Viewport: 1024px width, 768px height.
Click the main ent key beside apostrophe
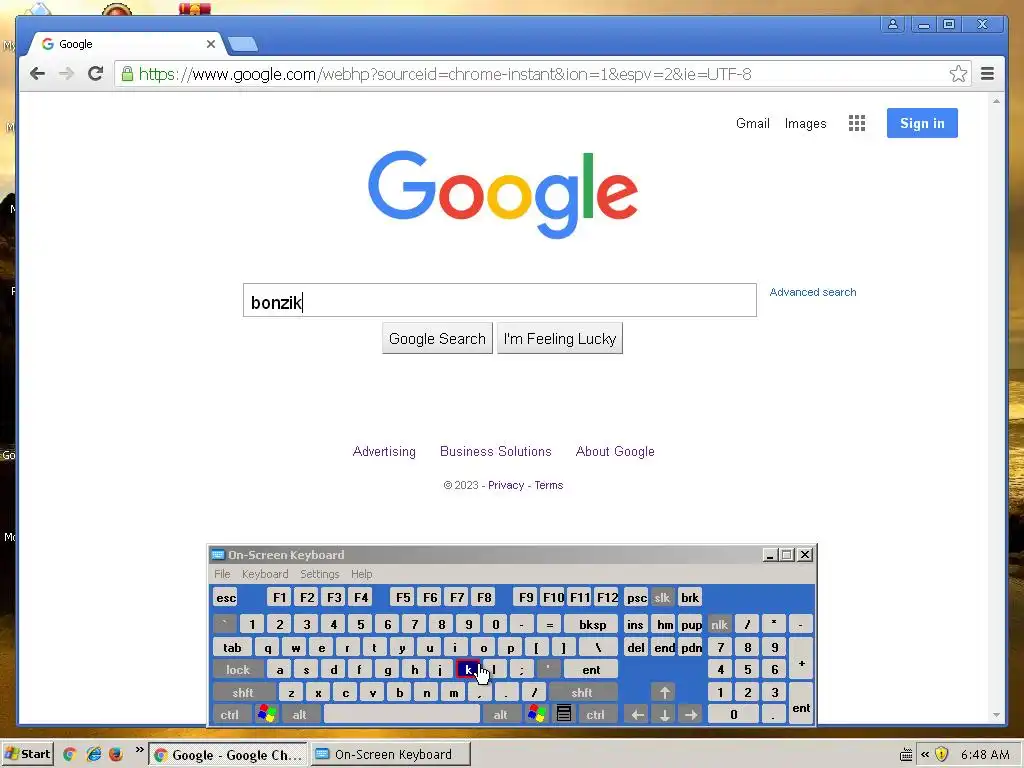tap(591, 669)
